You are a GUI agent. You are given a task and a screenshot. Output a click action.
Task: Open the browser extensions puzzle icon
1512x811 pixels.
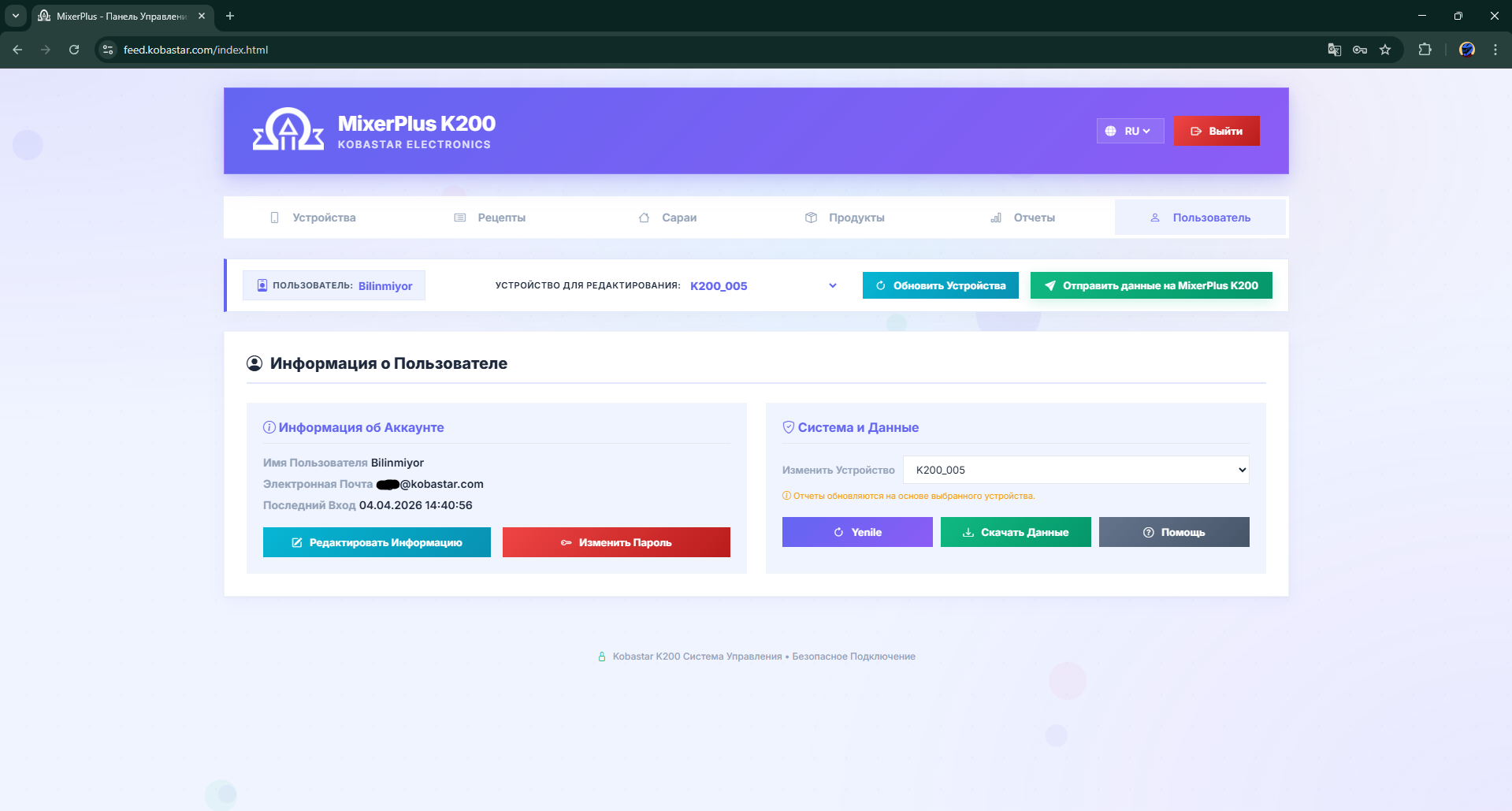click(1425, 50)
